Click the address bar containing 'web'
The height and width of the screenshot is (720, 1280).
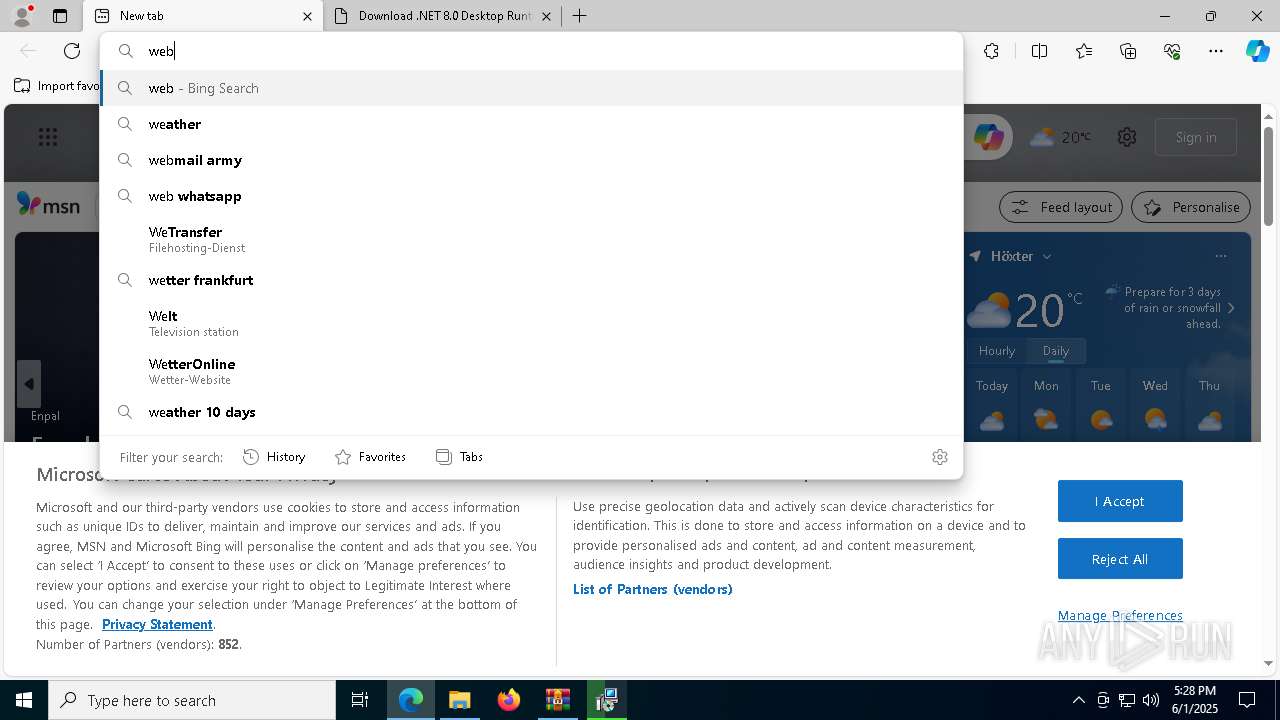point(531,51)
